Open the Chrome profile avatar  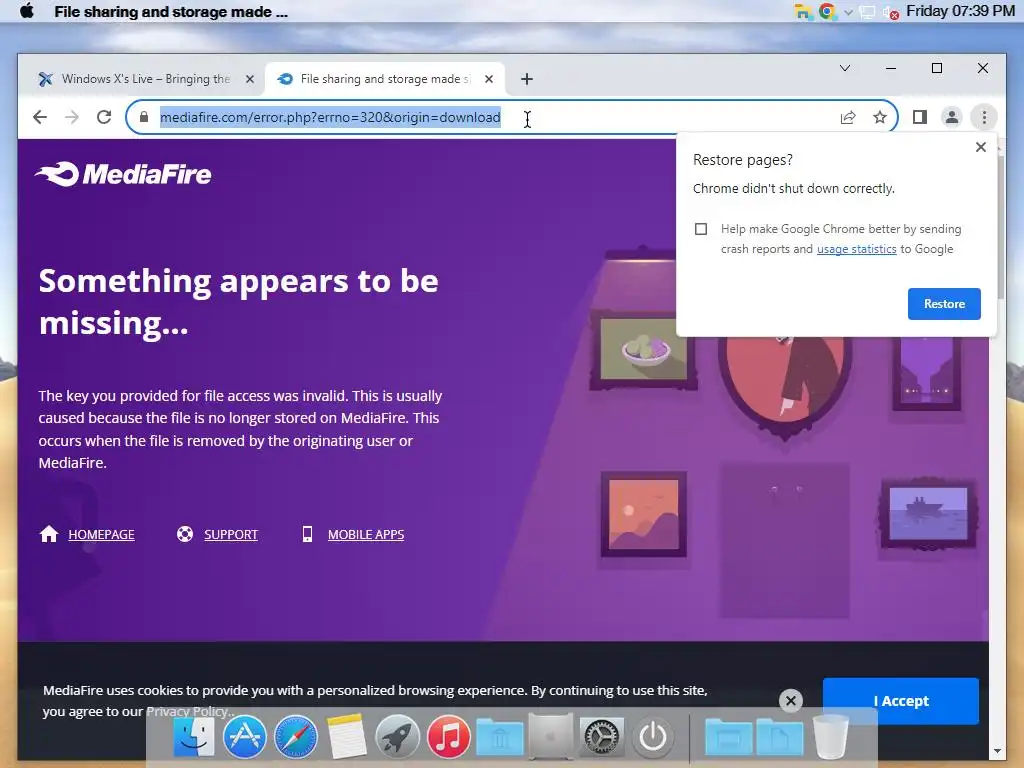952,117
